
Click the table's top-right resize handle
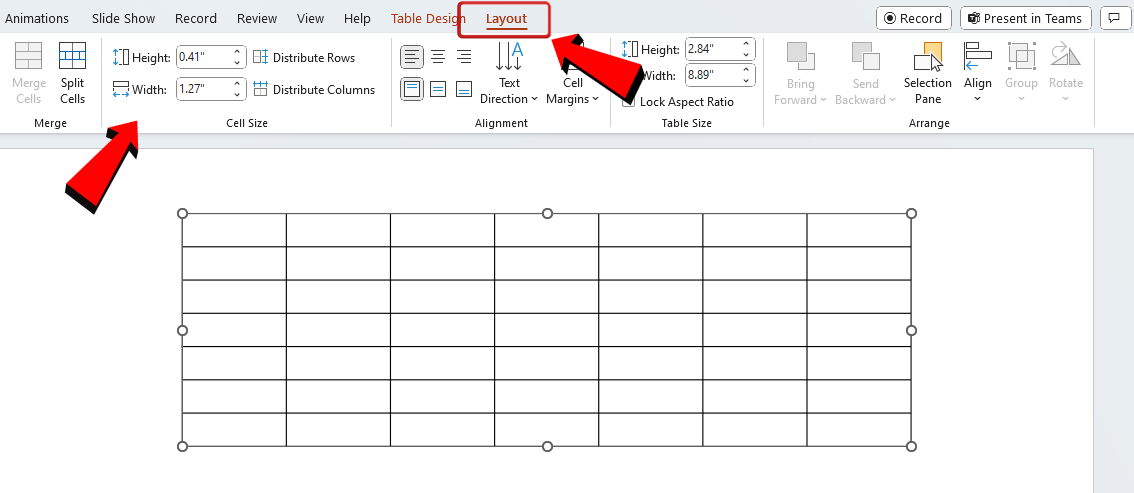coord(911,213)
